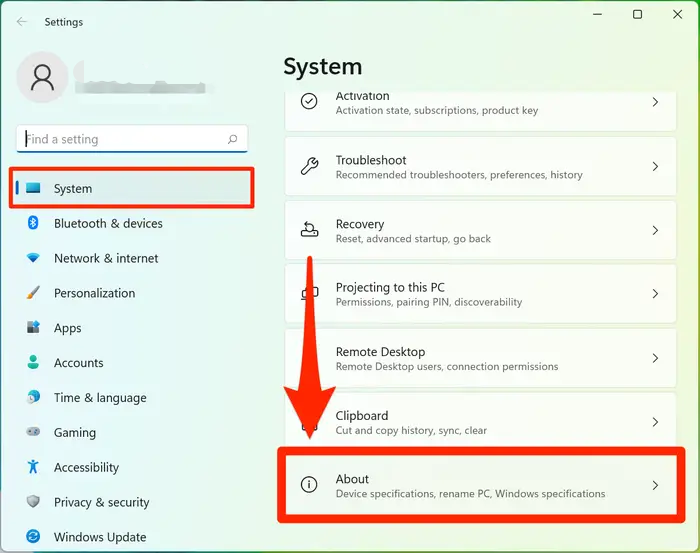Open Clipboard title text
This screenshot has height=553, width=700.
[362, 416]
